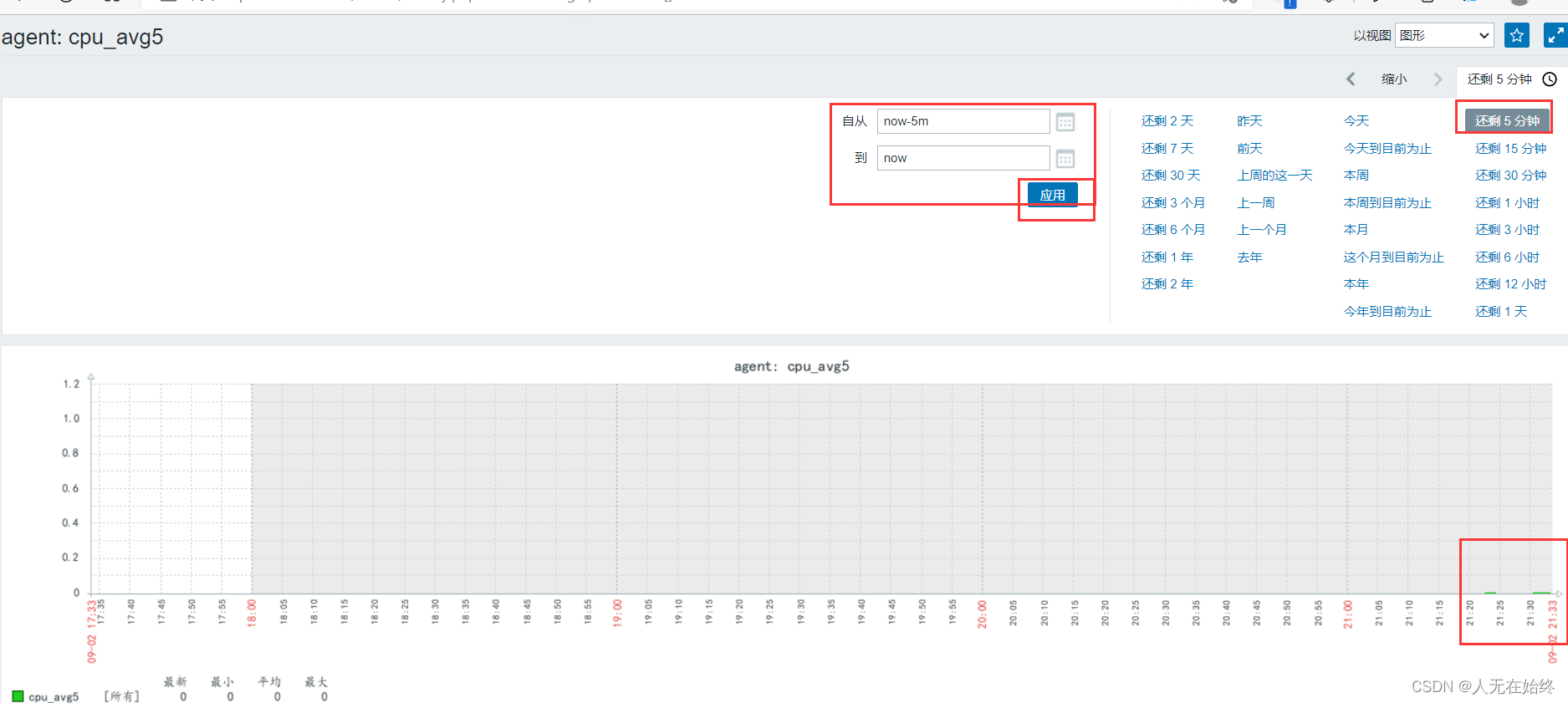Select 昨天 time range

point(1249,121)
